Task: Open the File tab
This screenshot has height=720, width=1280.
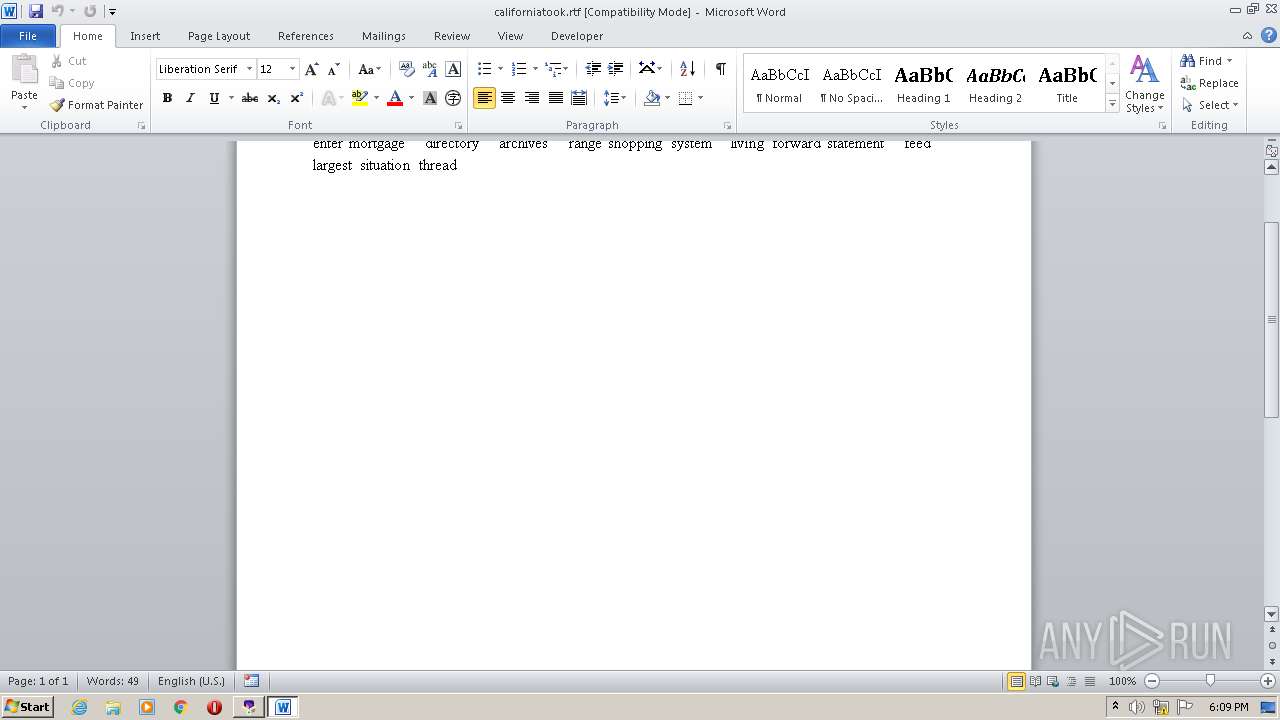Action: (28, 36)
